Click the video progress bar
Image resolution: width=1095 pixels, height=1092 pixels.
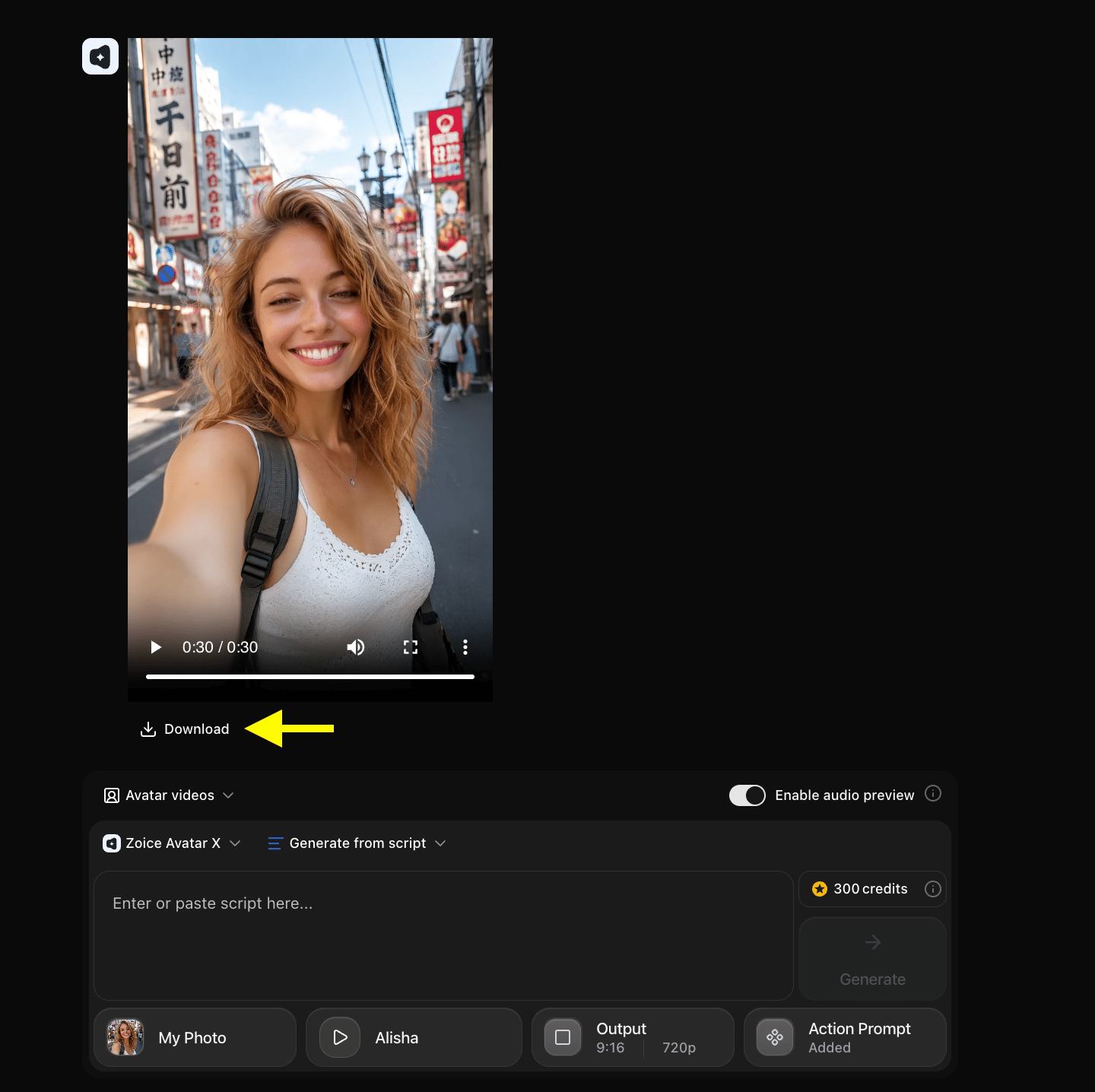[x=310, y=676]
